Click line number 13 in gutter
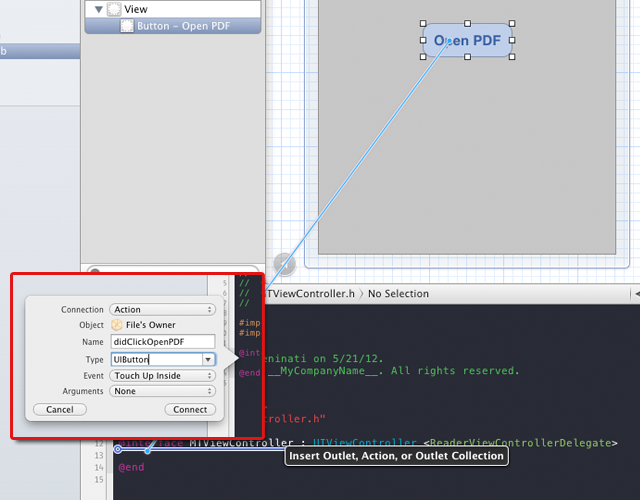The height and width of the screenshot is (500, 640). point(99,456)
